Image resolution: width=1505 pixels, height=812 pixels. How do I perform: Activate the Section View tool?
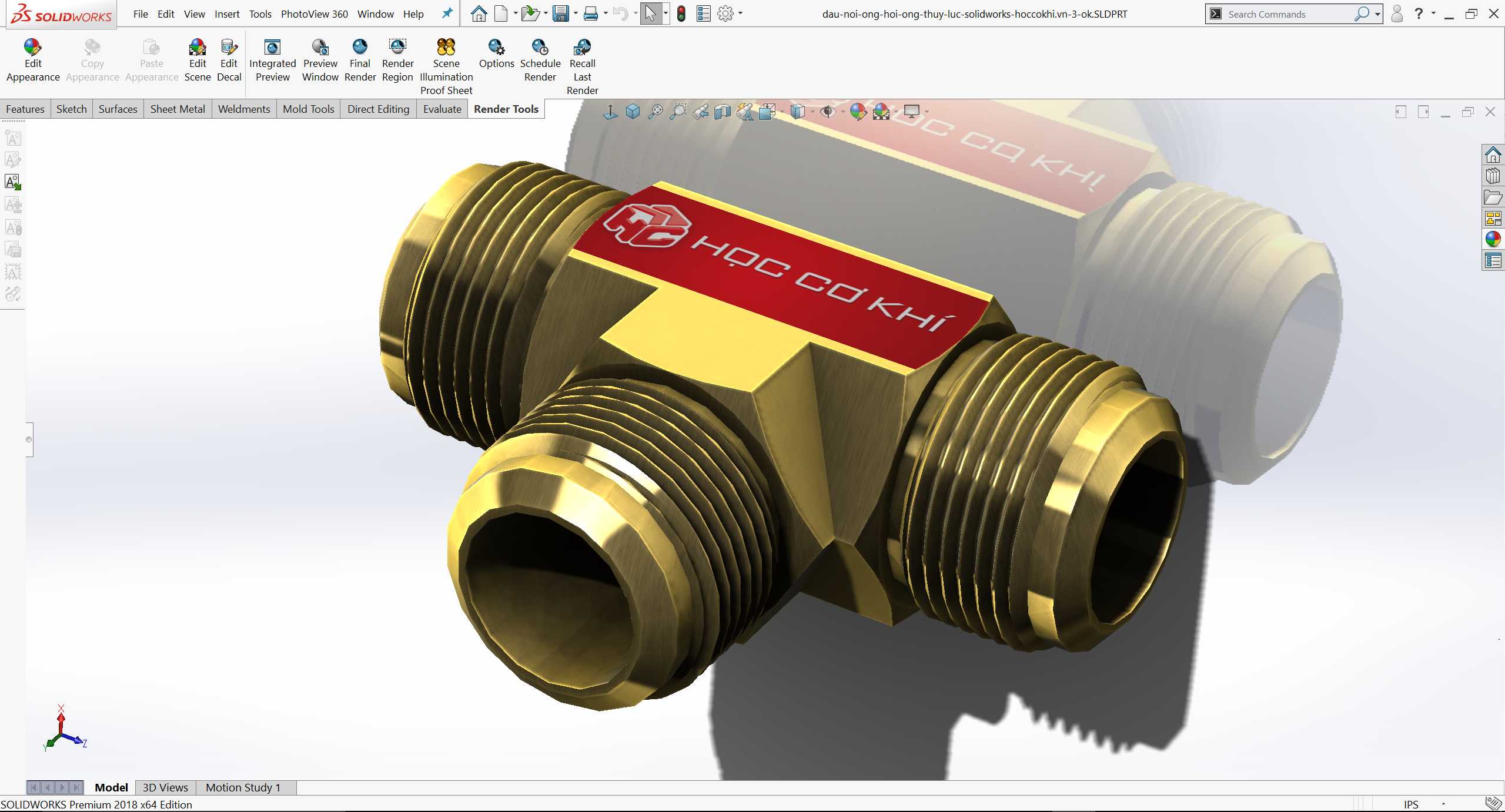pos(723,111)
